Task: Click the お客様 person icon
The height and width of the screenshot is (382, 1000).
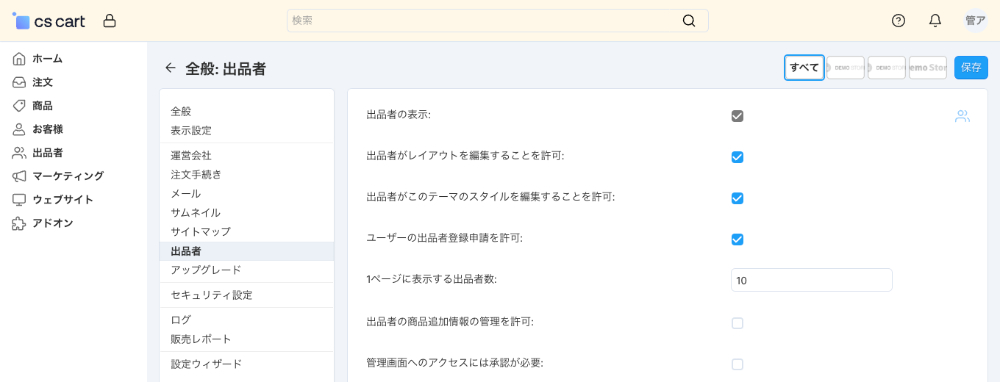Action: pos(19,129)
